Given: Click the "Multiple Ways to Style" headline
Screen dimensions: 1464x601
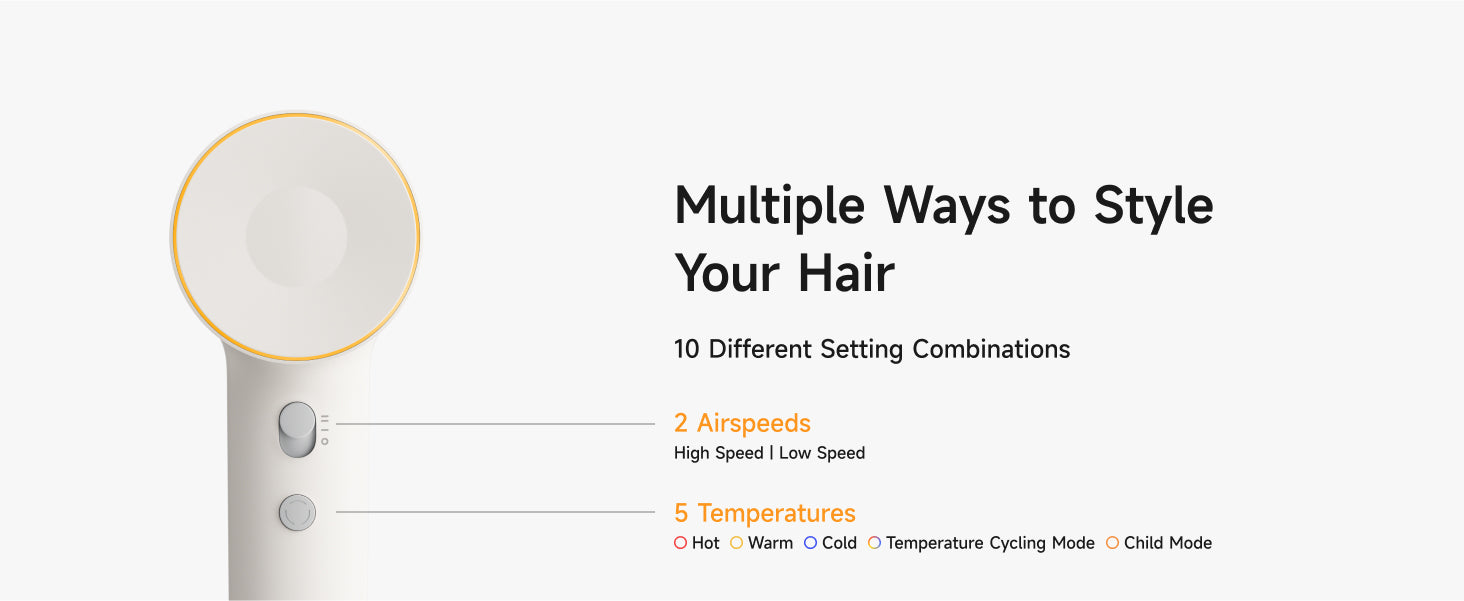Looking at the screenshot, I should tap(944, 205).
